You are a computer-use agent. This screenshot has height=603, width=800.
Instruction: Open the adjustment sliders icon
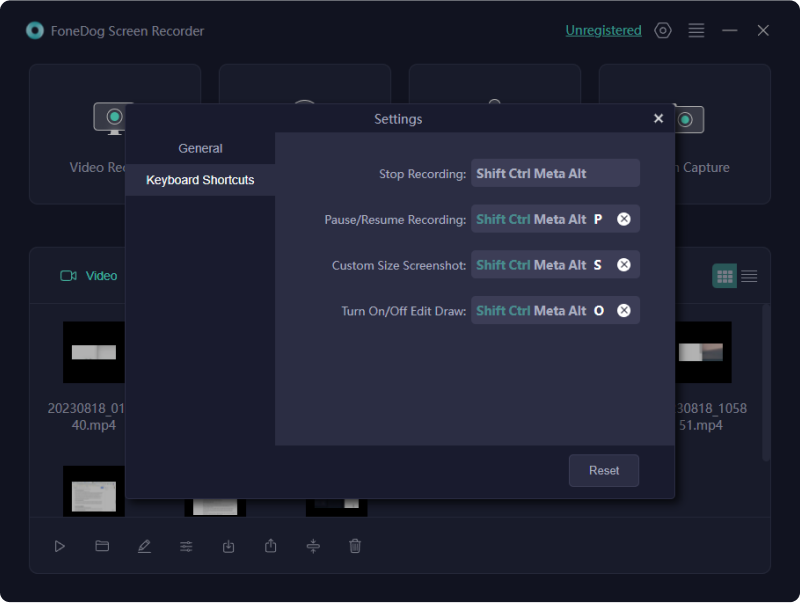[186, 546]
